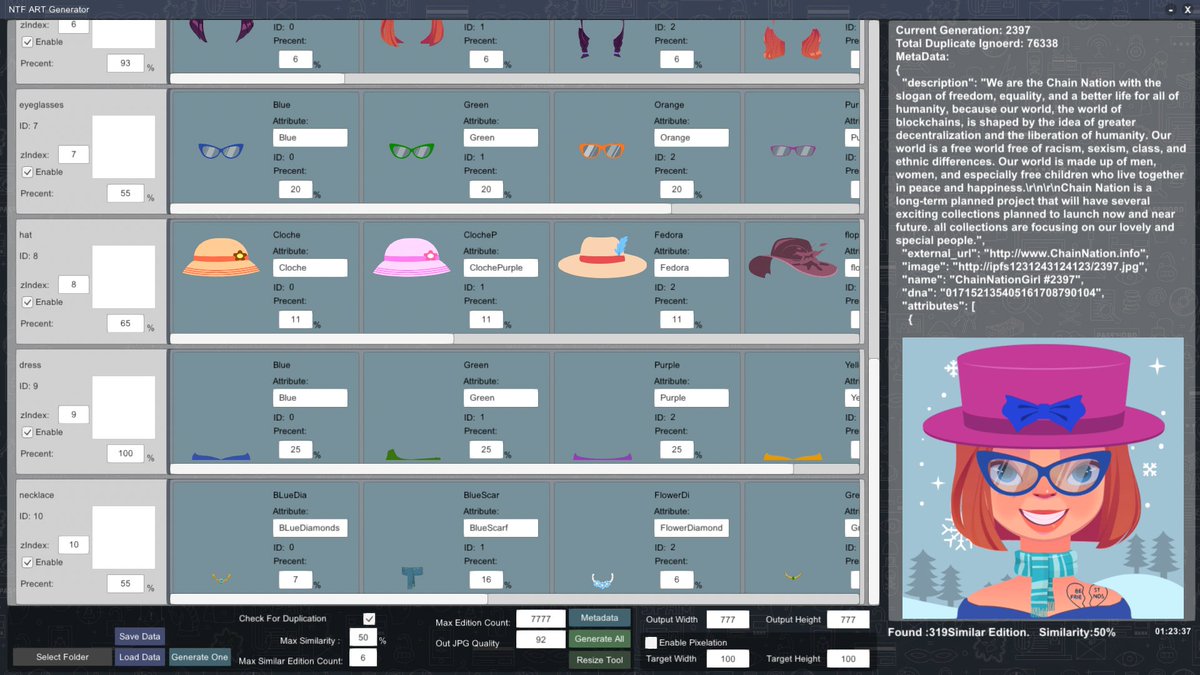1200x675 pixels.
Task: Edit the Cloche hat attribute field
Action: click(x=310, y=268)
